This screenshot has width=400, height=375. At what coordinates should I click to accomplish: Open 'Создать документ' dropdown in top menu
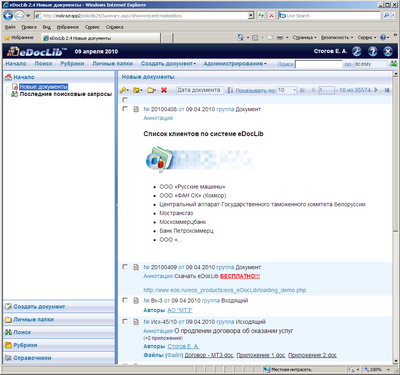(x=168, y=63)
